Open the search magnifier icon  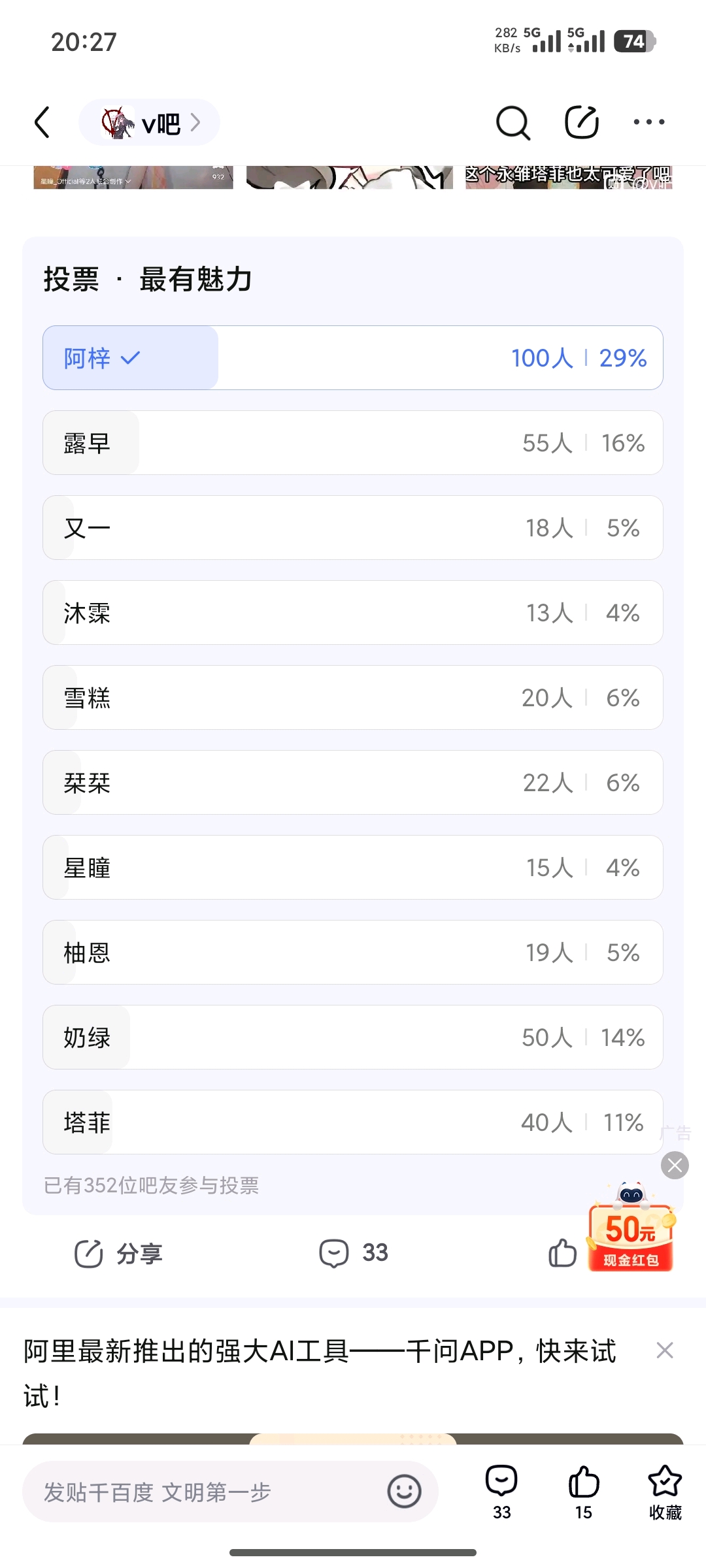(513, 122)
